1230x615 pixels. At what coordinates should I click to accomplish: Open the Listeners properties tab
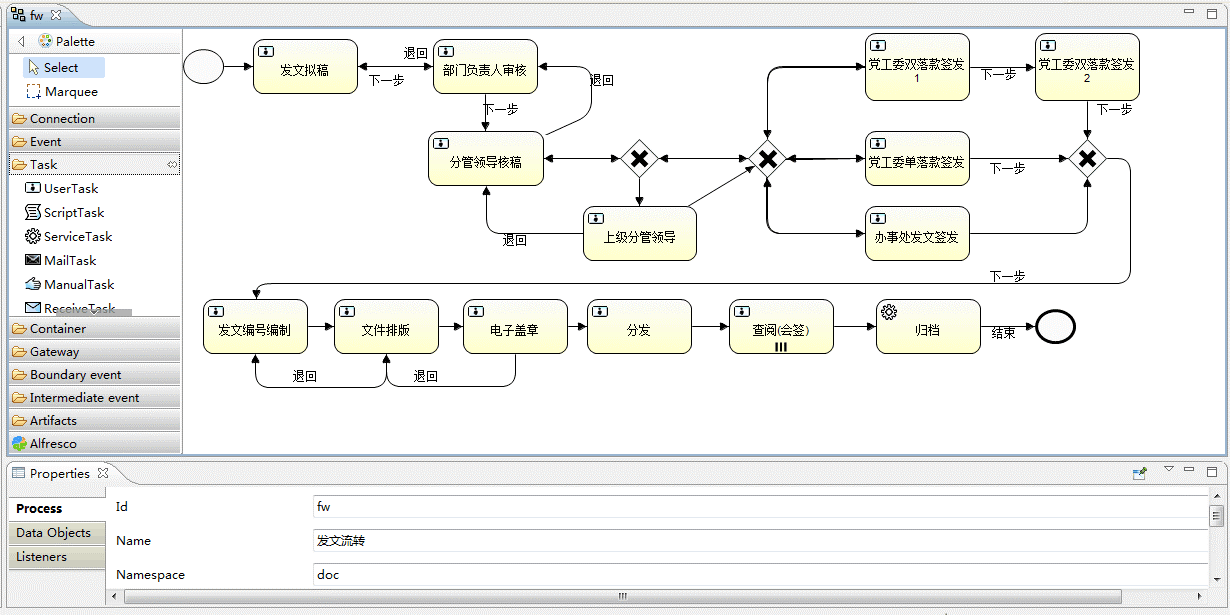click(x=42, y=557)
